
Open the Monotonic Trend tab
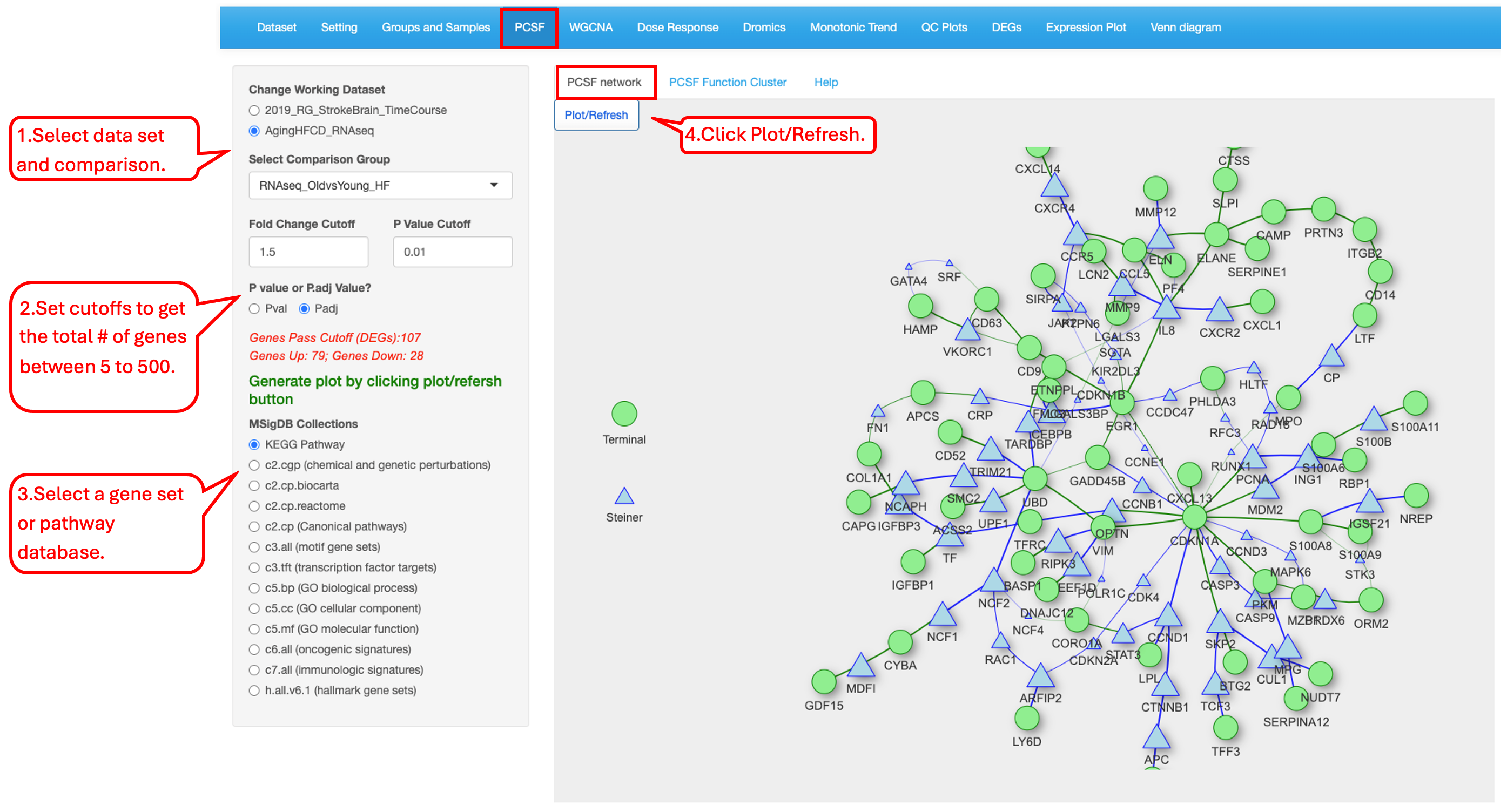[x=852, y=28]
